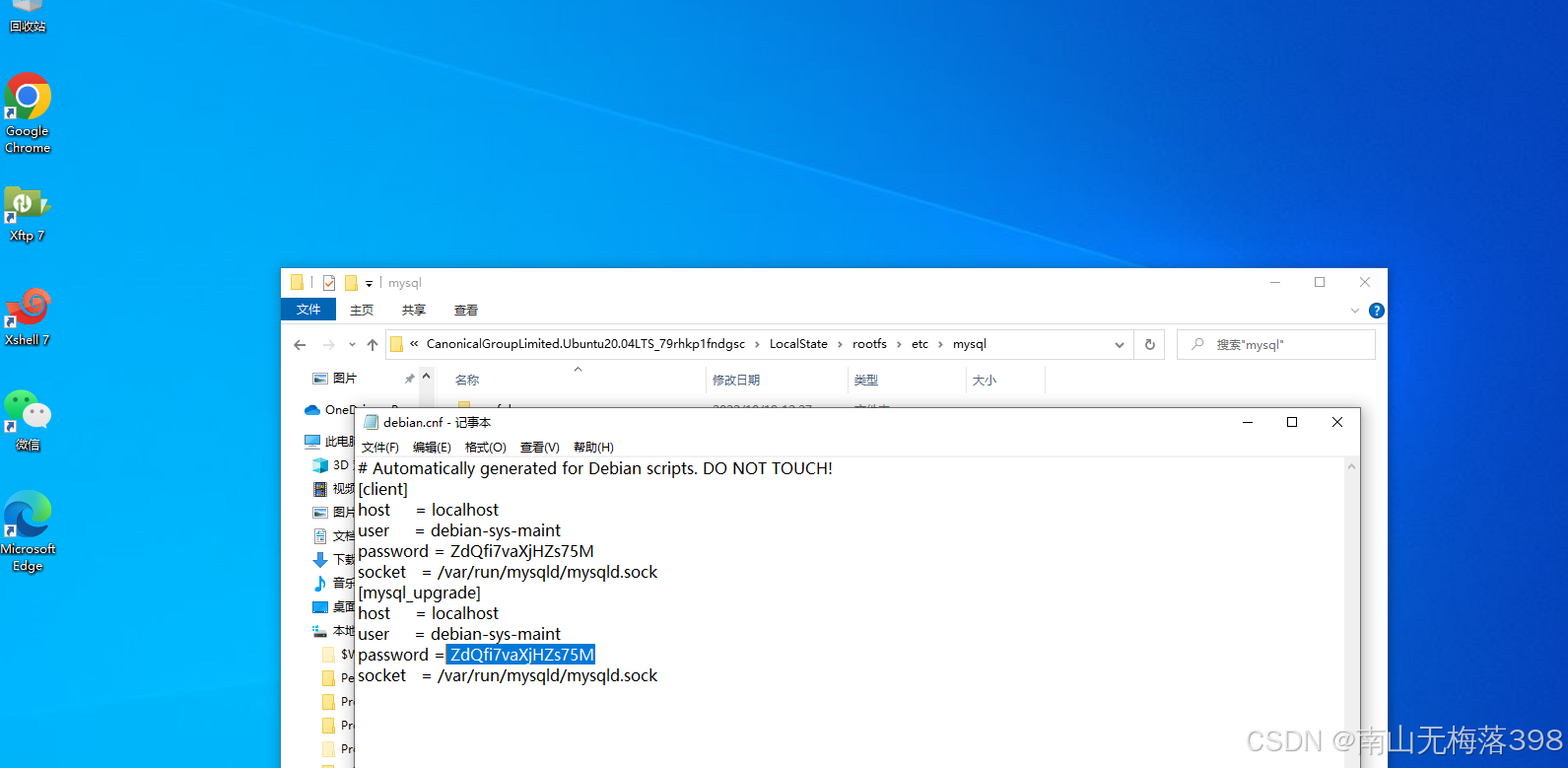Click the videos film icon in navigation pane
The height and width of the screenshot is (768, 1568).
click(x=320, y=489)
